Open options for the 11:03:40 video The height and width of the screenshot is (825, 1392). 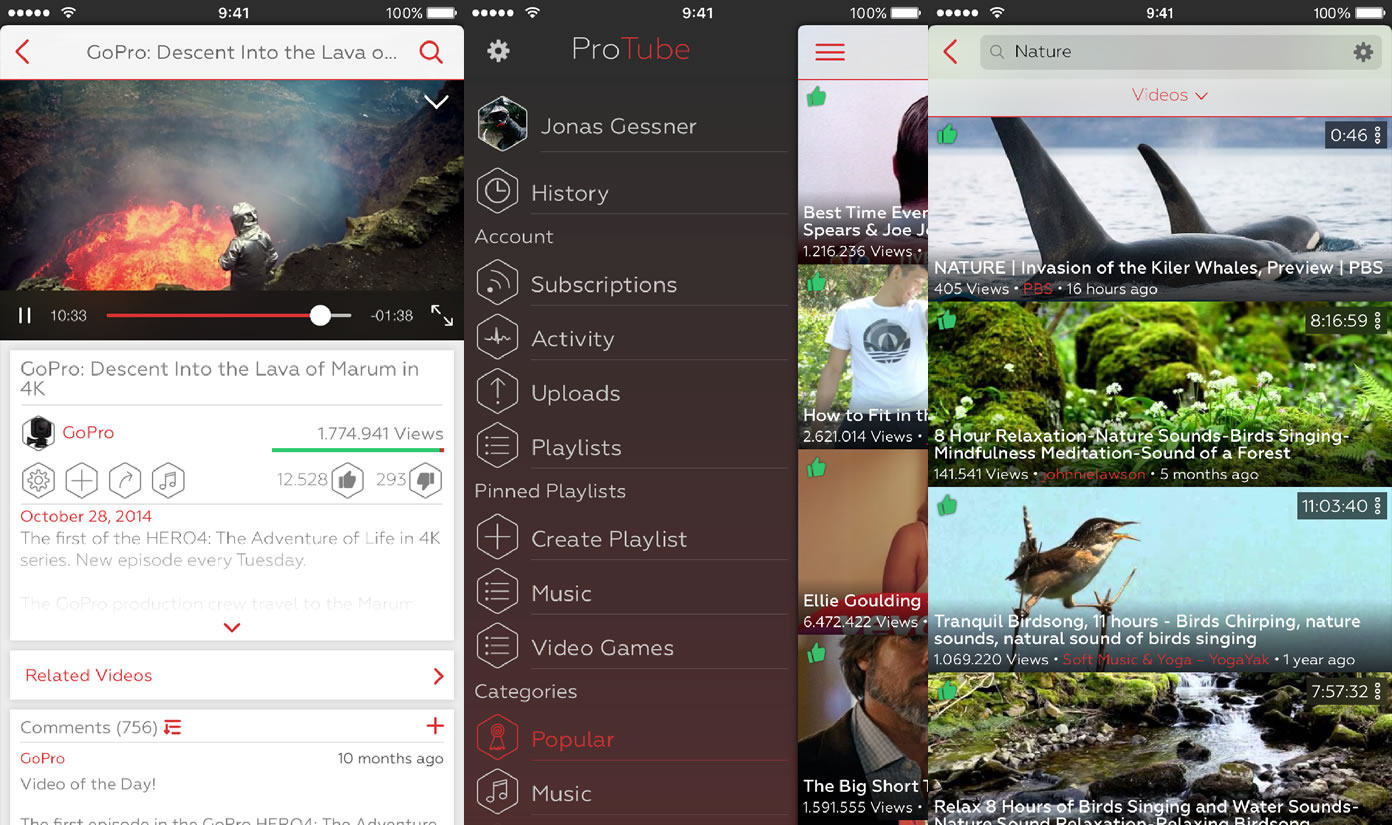pyautogui.click(x=1377, y=506)
